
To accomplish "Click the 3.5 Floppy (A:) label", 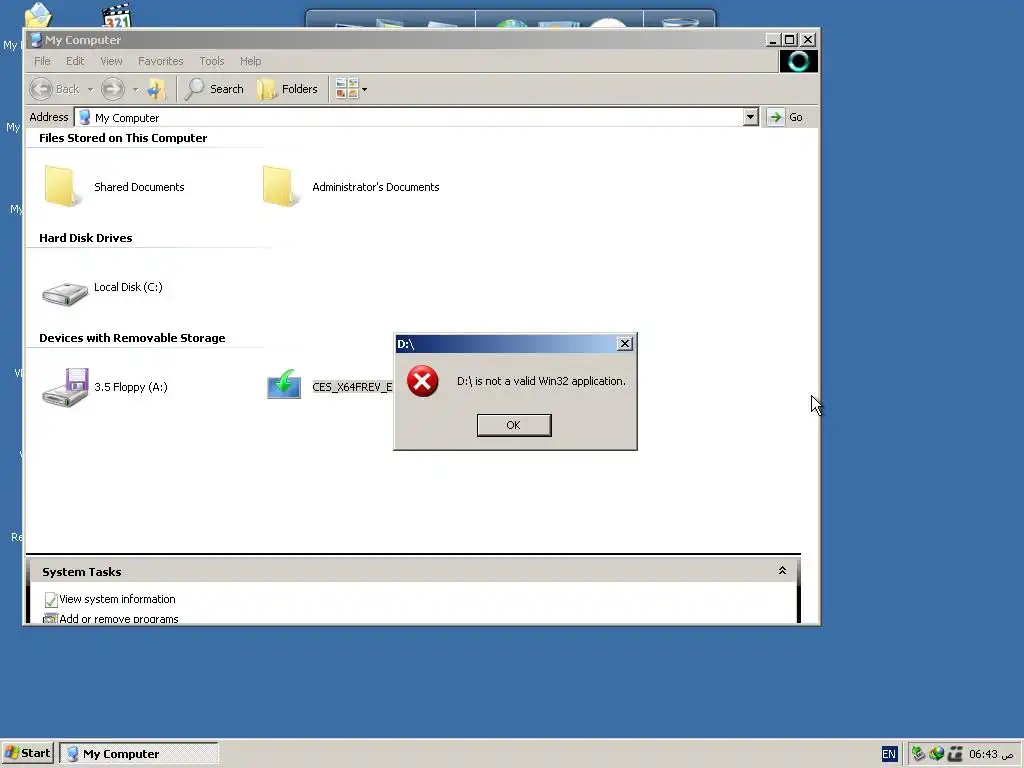I will 131,387.
